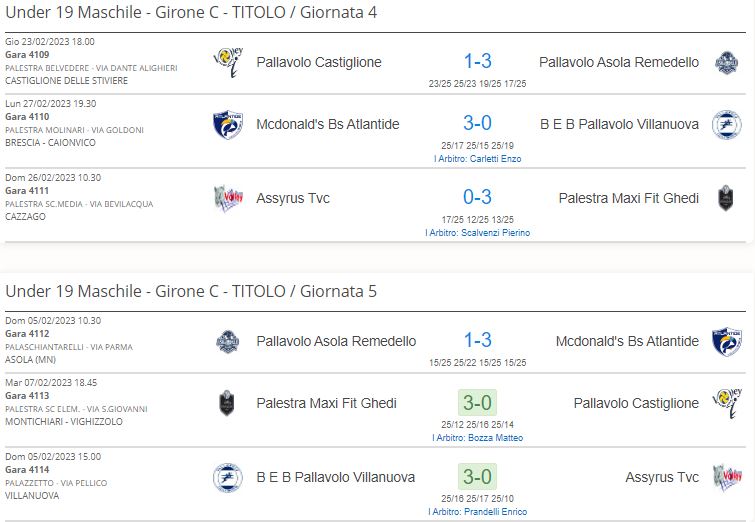
Task: Open the 0-3 score of Assyrus Tvc match
Action: [478, 197]
